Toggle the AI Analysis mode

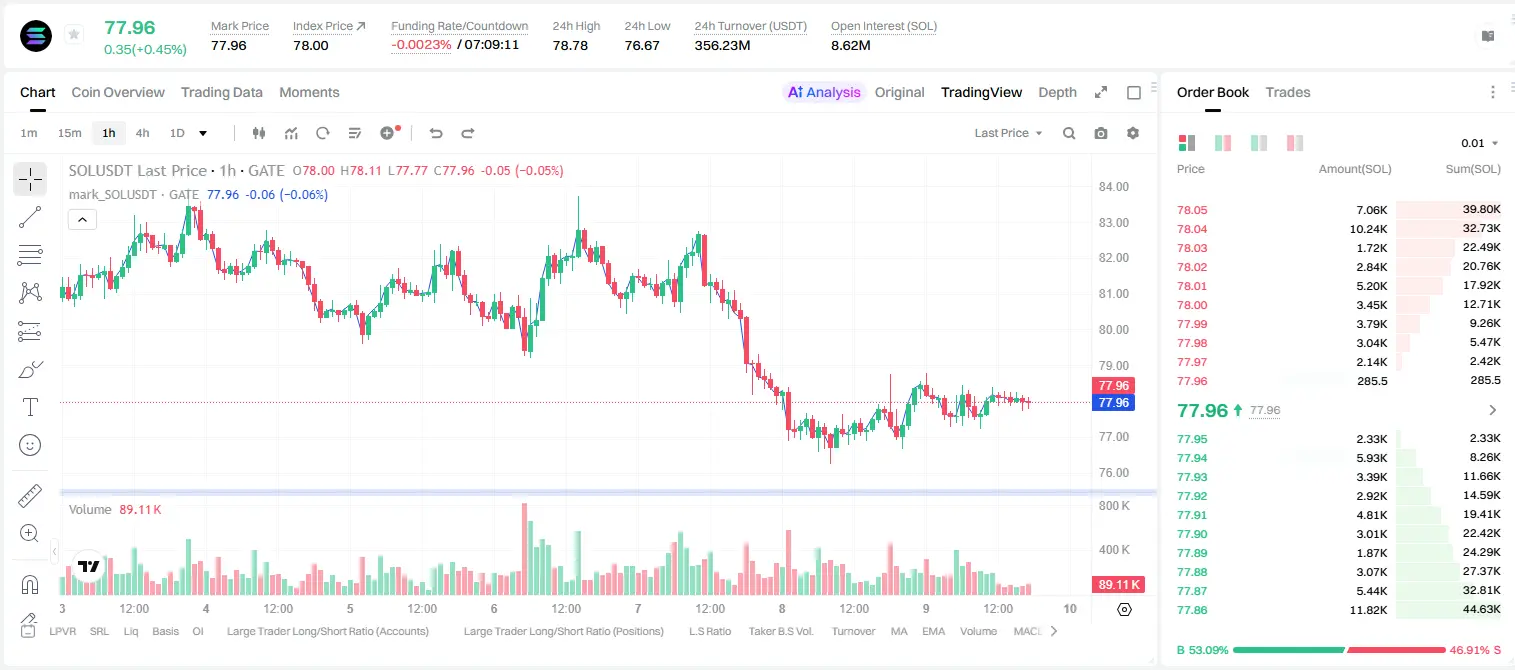pyautogui.click(x=823, y=92)
